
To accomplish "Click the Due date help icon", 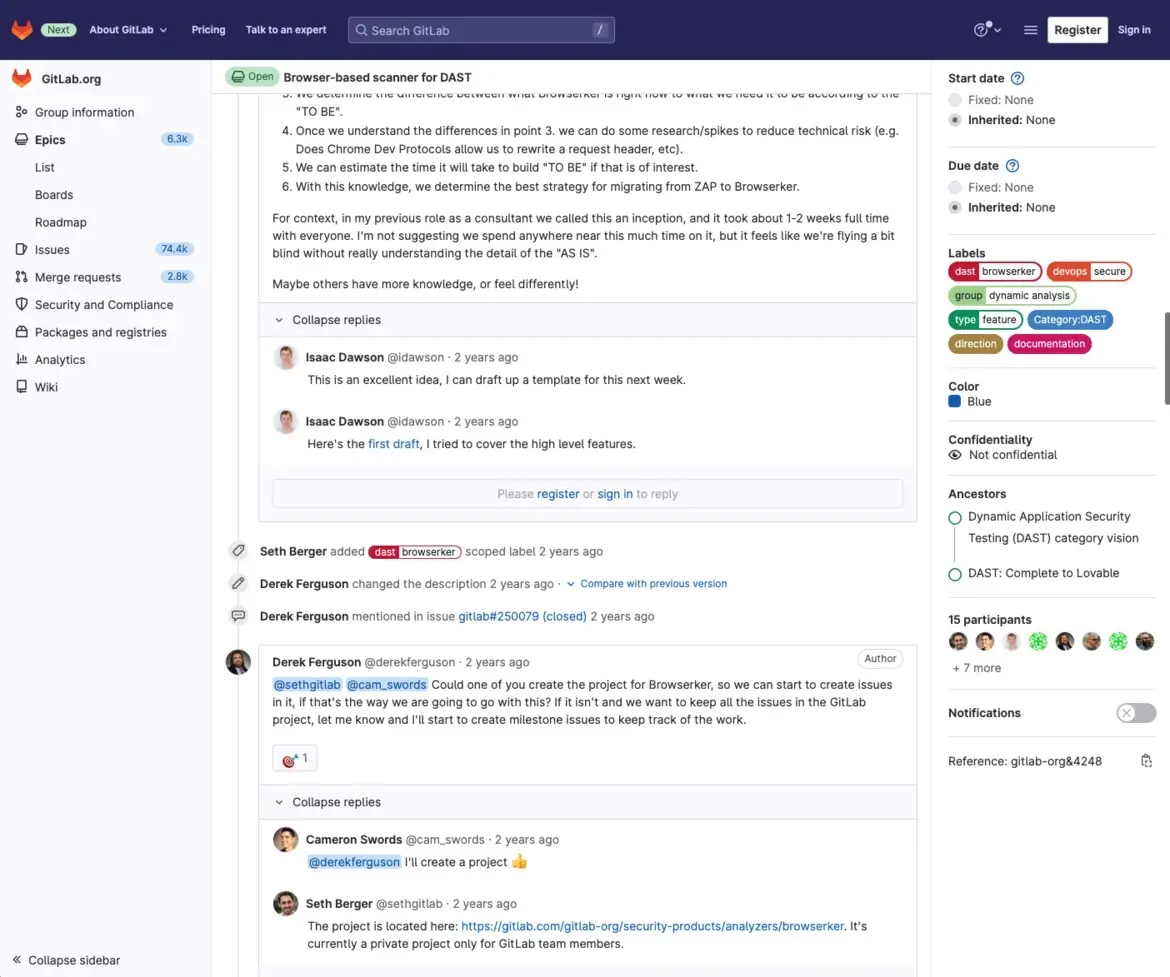I will 1012,166.
